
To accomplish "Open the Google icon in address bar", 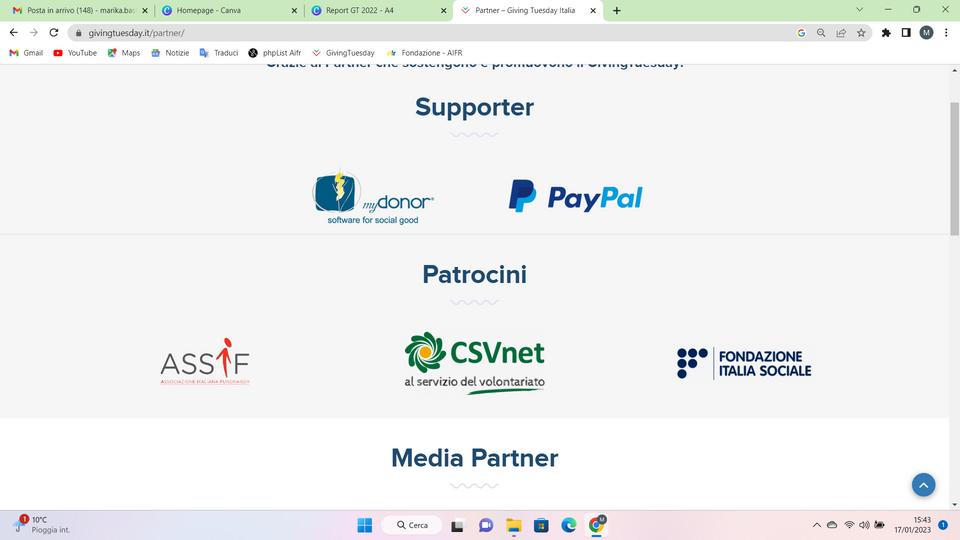I will [801, 33].
